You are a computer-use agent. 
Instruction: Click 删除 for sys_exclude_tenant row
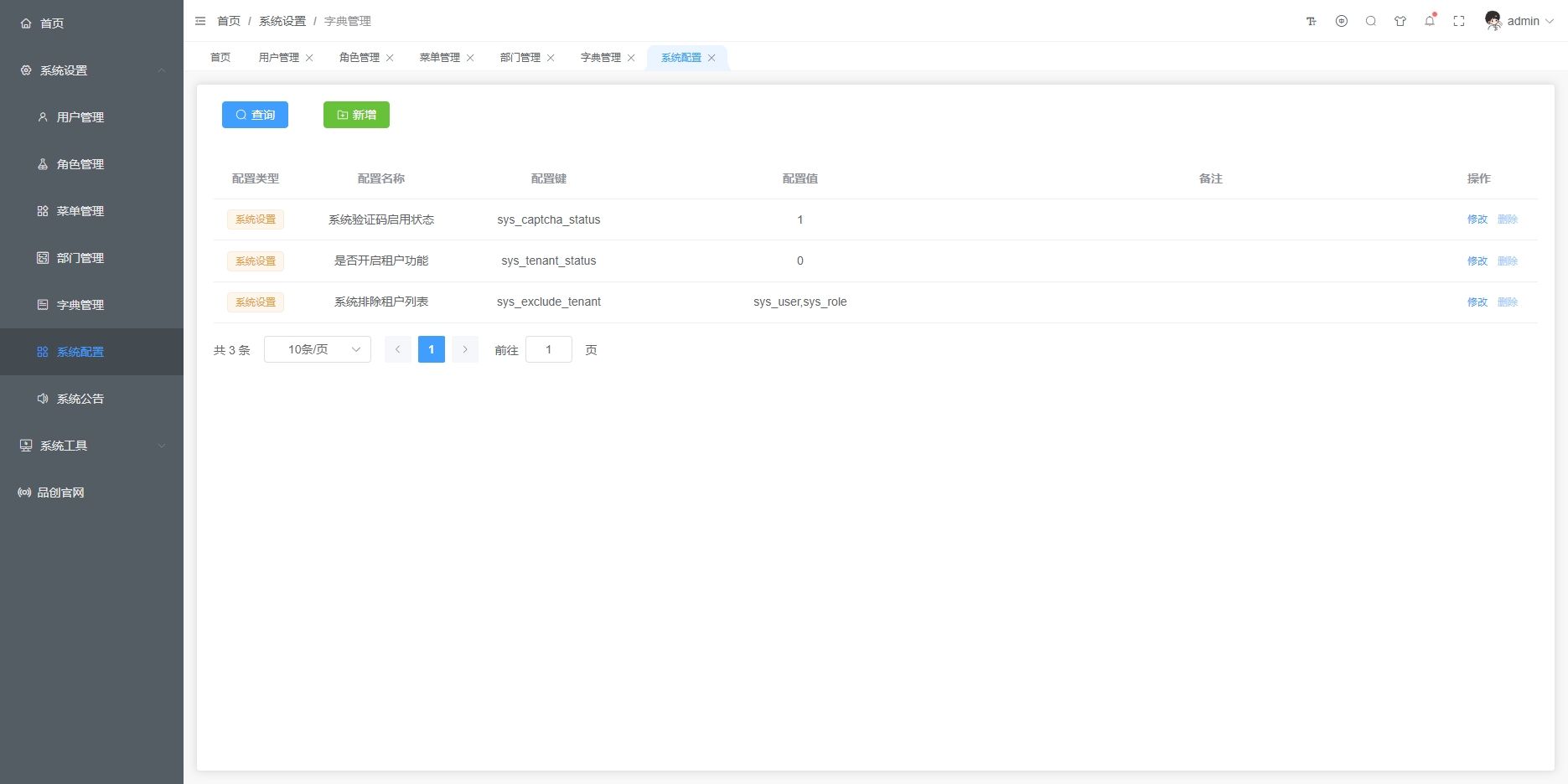(x=1508, y=302)
